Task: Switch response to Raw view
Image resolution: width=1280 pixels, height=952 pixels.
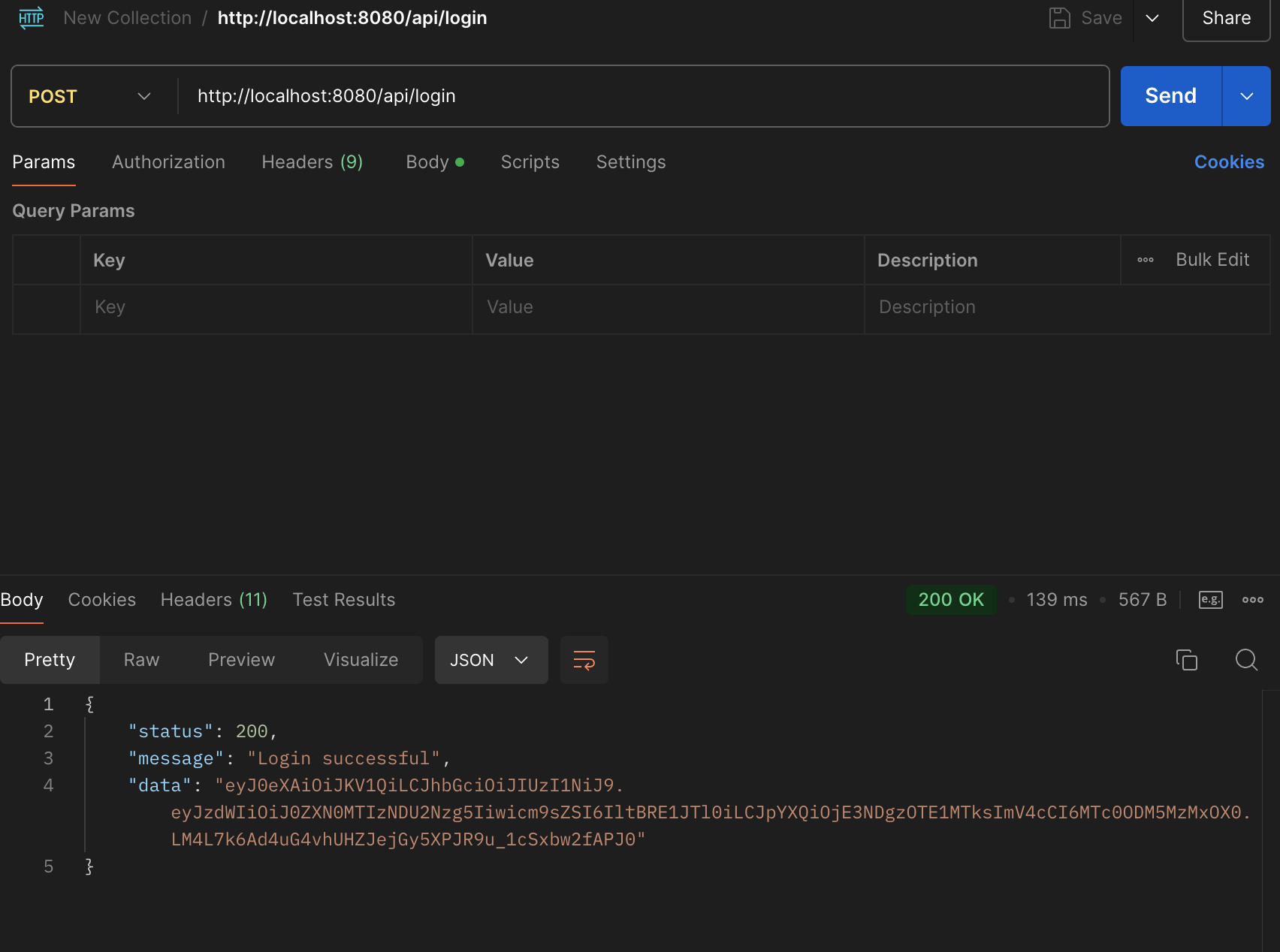Action: (x=141, y=660)
